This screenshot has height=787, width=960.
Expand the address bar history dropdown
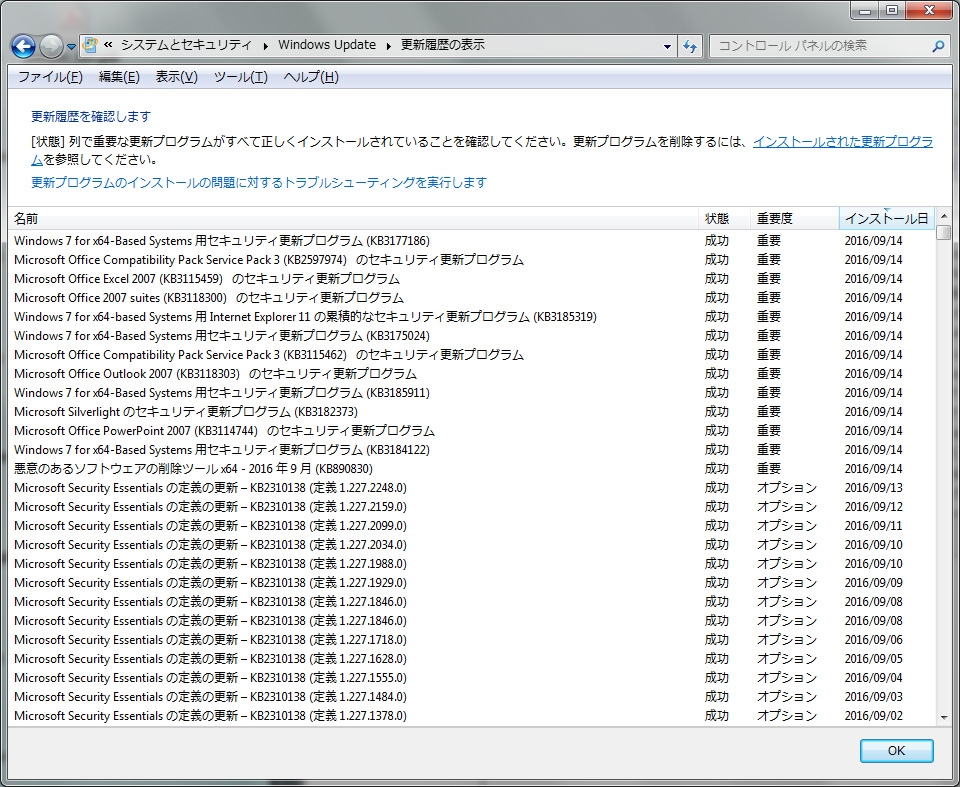point(667,46)
